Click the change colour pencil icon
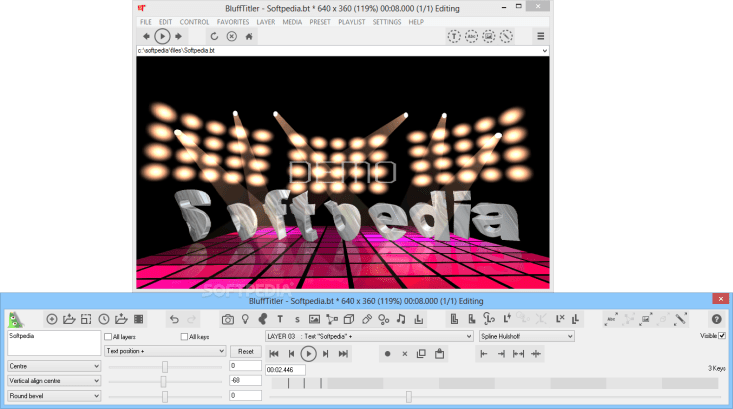The image size is (733, 409). tap(680, 319)
